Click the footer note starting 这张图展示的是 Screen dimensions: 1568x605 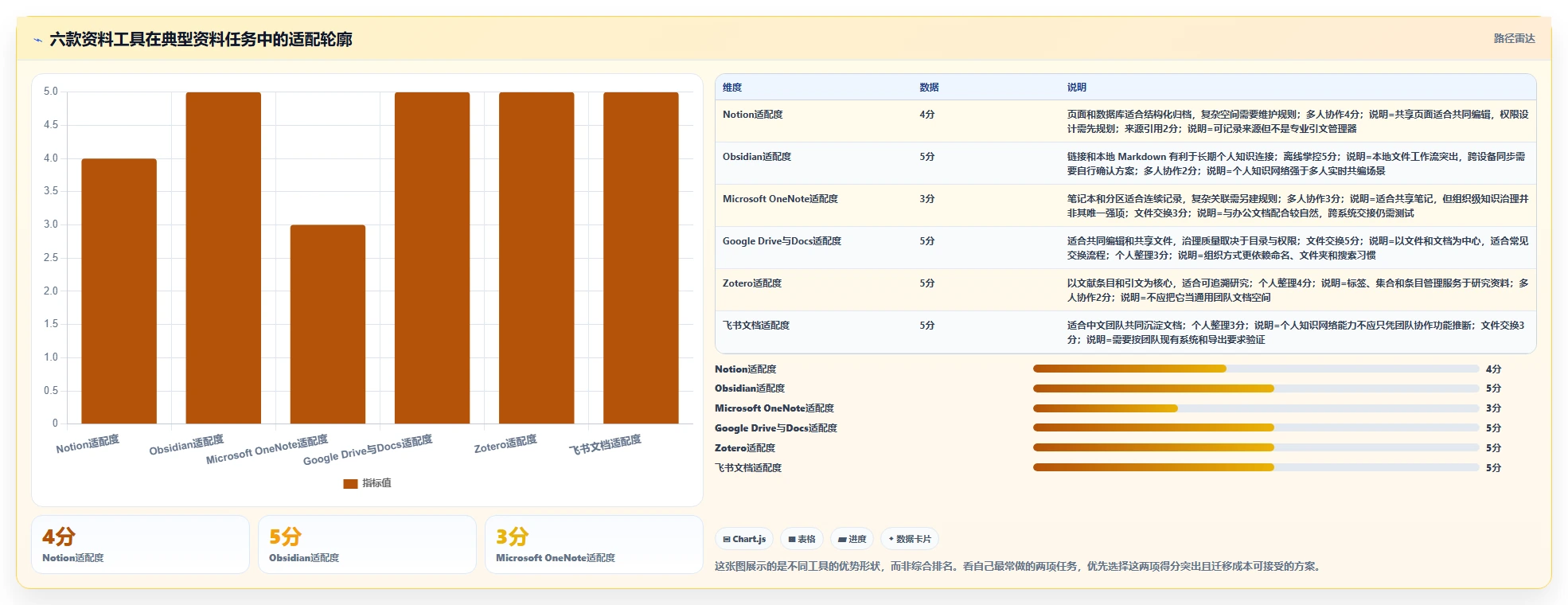coord(1019,567)
